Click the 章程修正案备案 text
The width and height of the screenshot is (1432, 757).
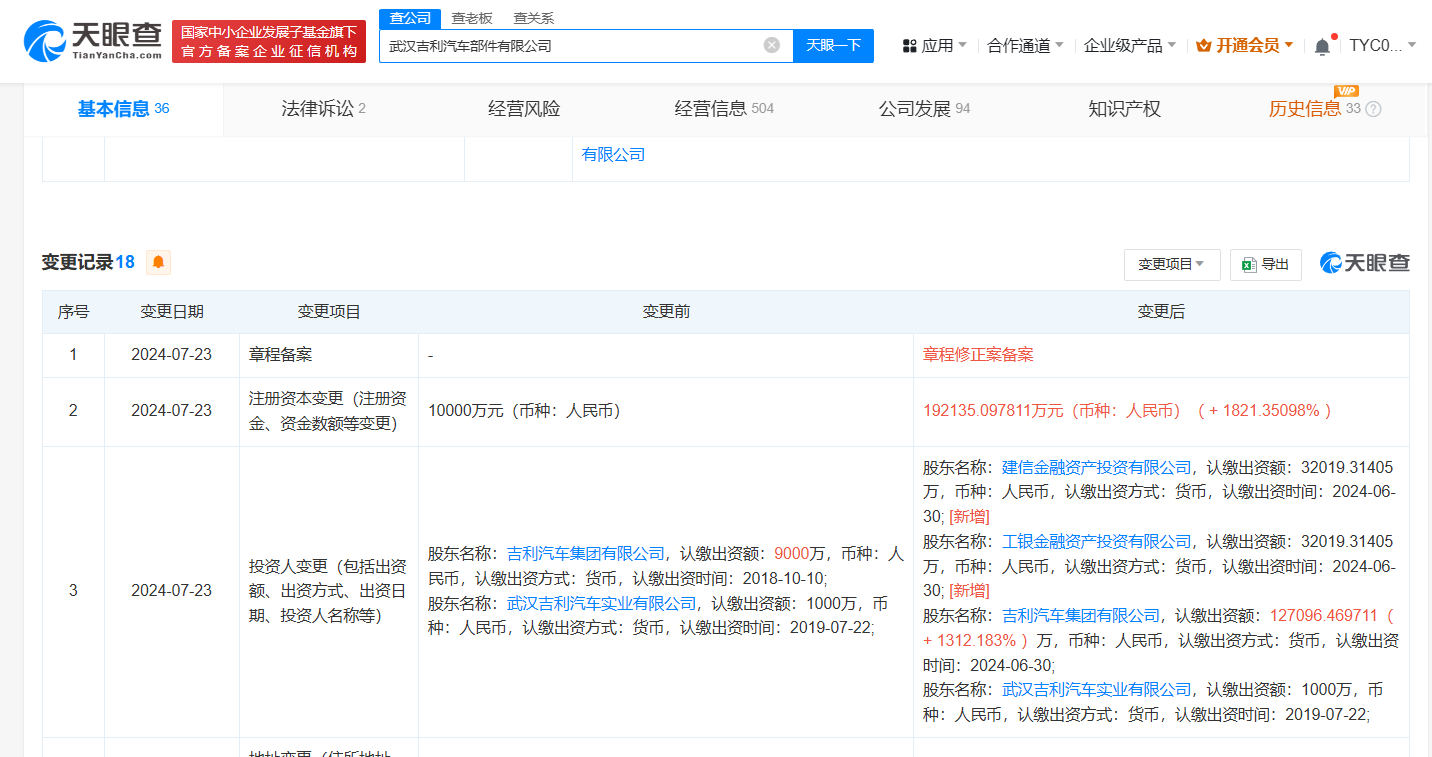click(x=978, y=355)
